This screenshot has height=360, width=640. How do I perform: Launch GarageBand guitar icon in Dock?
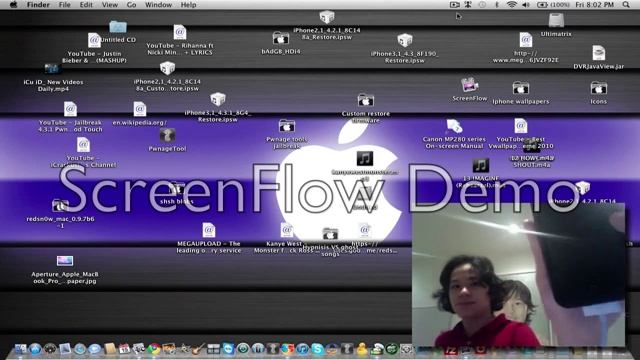click(198, 349)
